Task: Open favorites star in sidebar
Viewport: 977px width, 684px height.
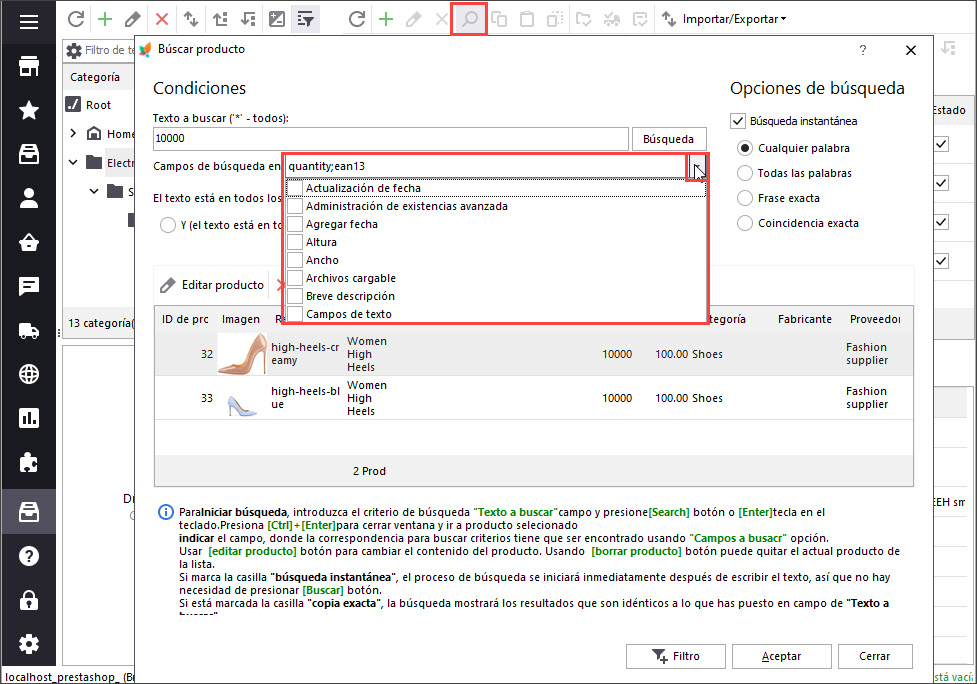Action: click(x=29, y=110)
